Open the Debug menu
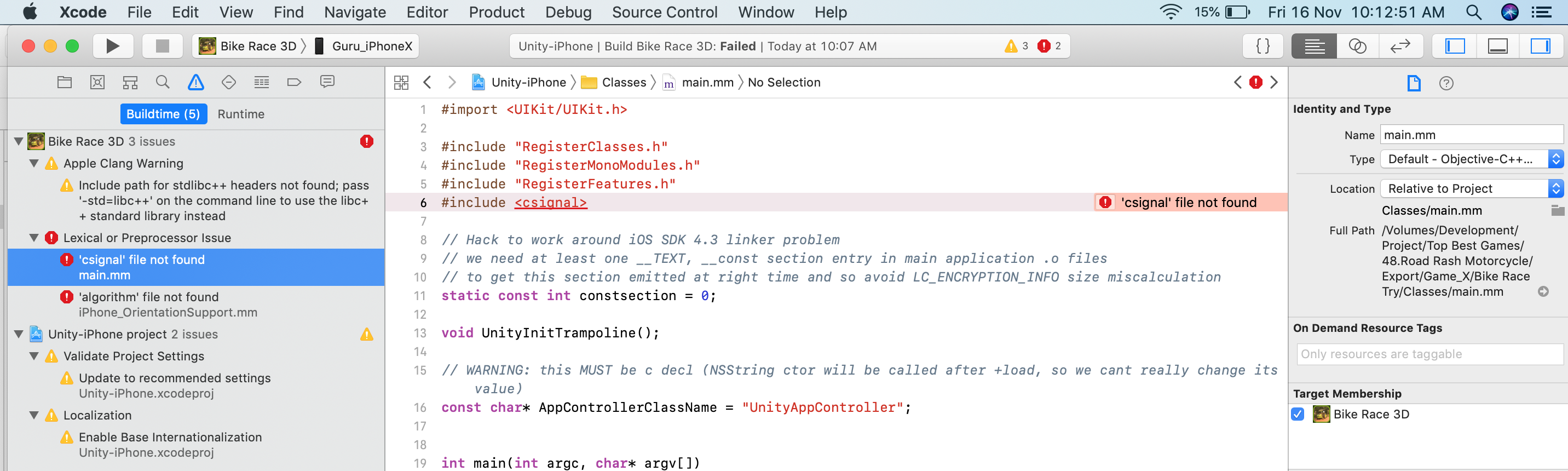 (568, 12)
